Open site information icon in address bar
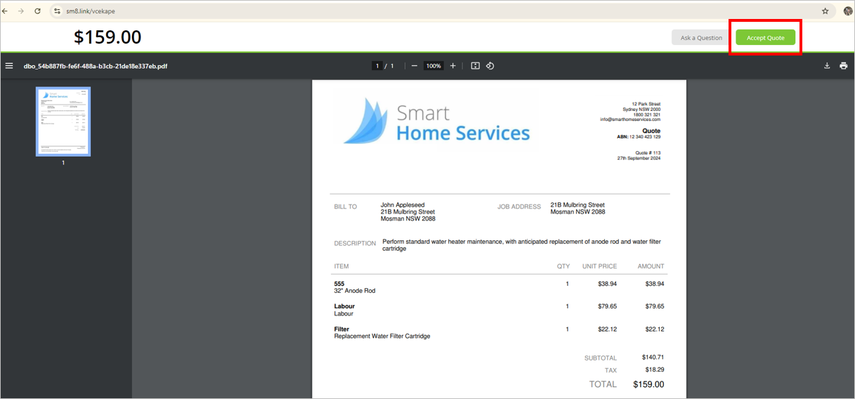 click(x=57, y=11)
